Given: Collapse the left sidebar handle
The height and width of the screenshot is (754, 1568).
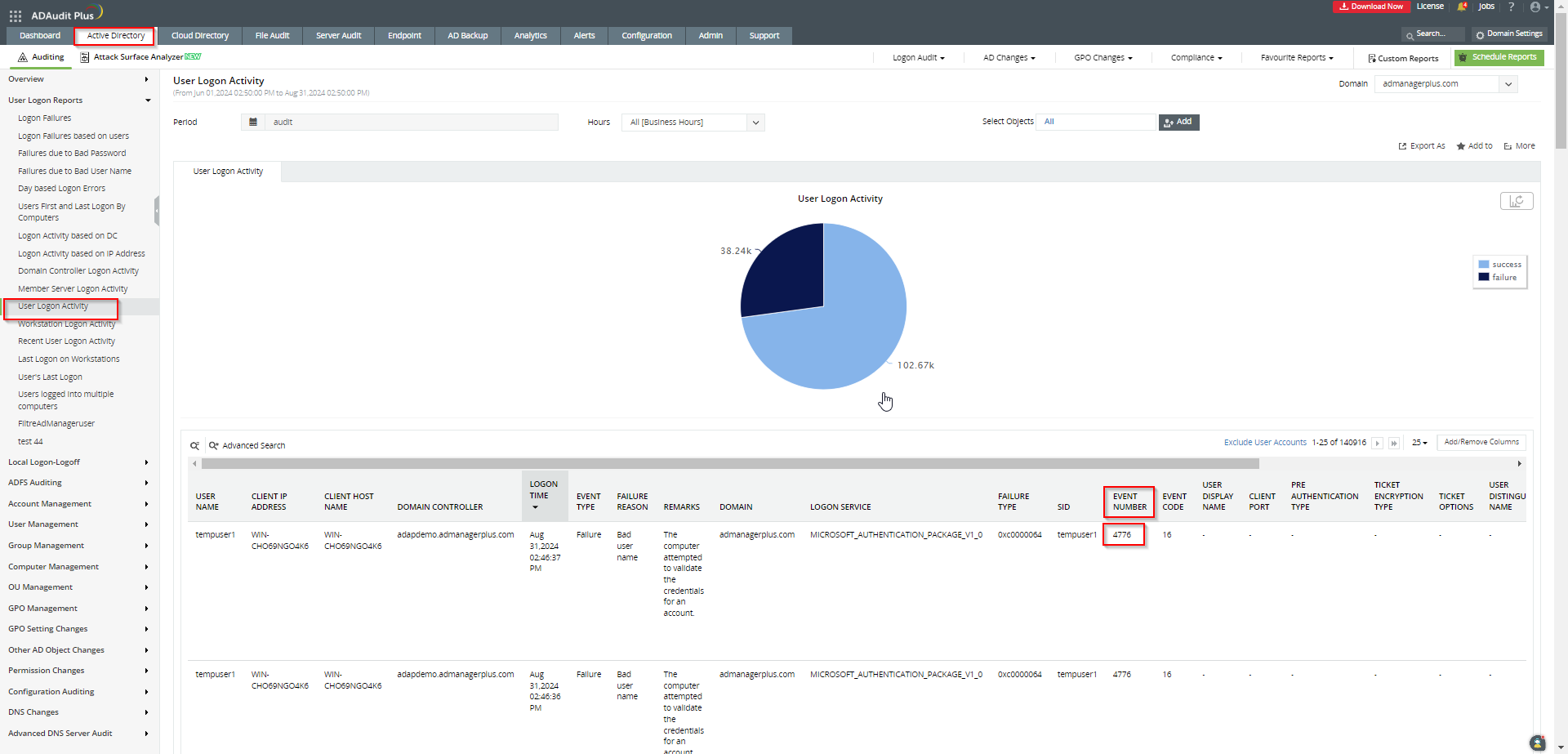Looking at the screenshot, I should coord(157,211).
